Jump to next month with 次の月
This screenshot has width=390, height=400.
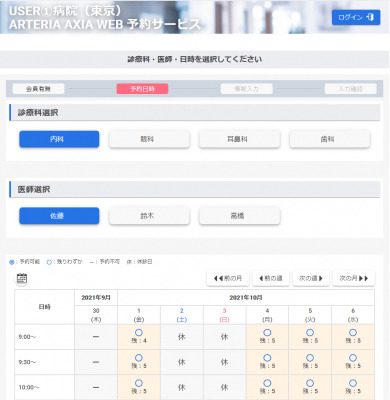click(354, 278)
